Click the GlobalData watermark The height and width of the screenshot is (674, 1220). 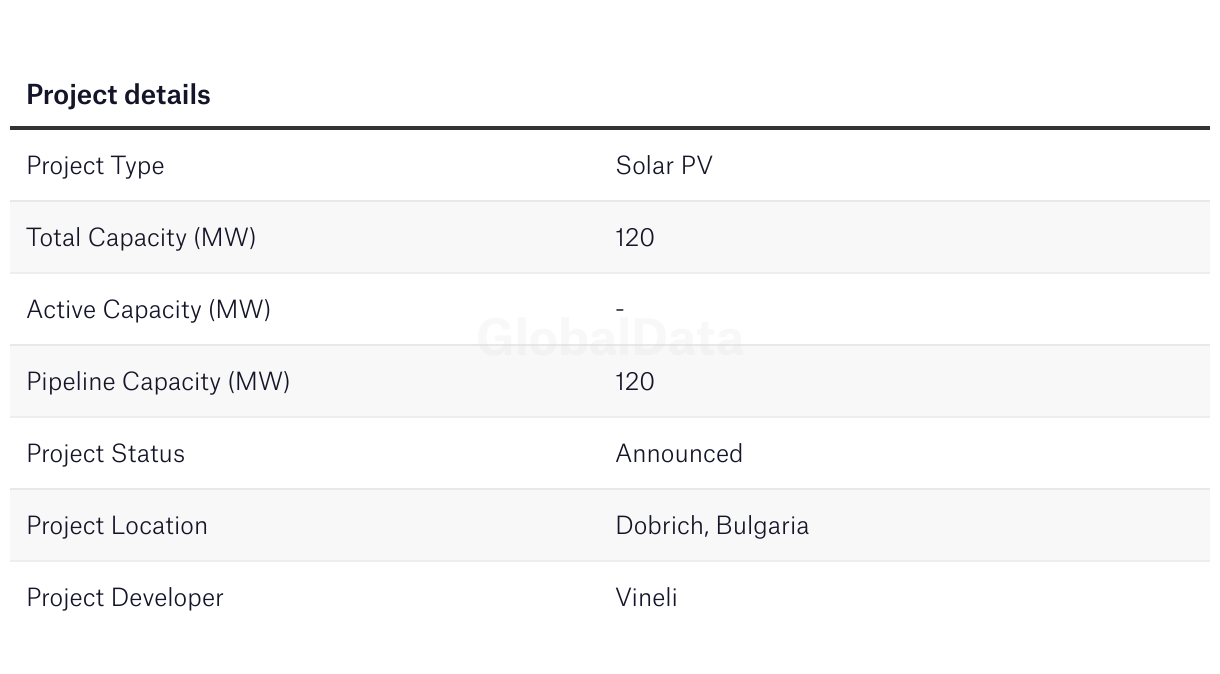tap(610, 338)
